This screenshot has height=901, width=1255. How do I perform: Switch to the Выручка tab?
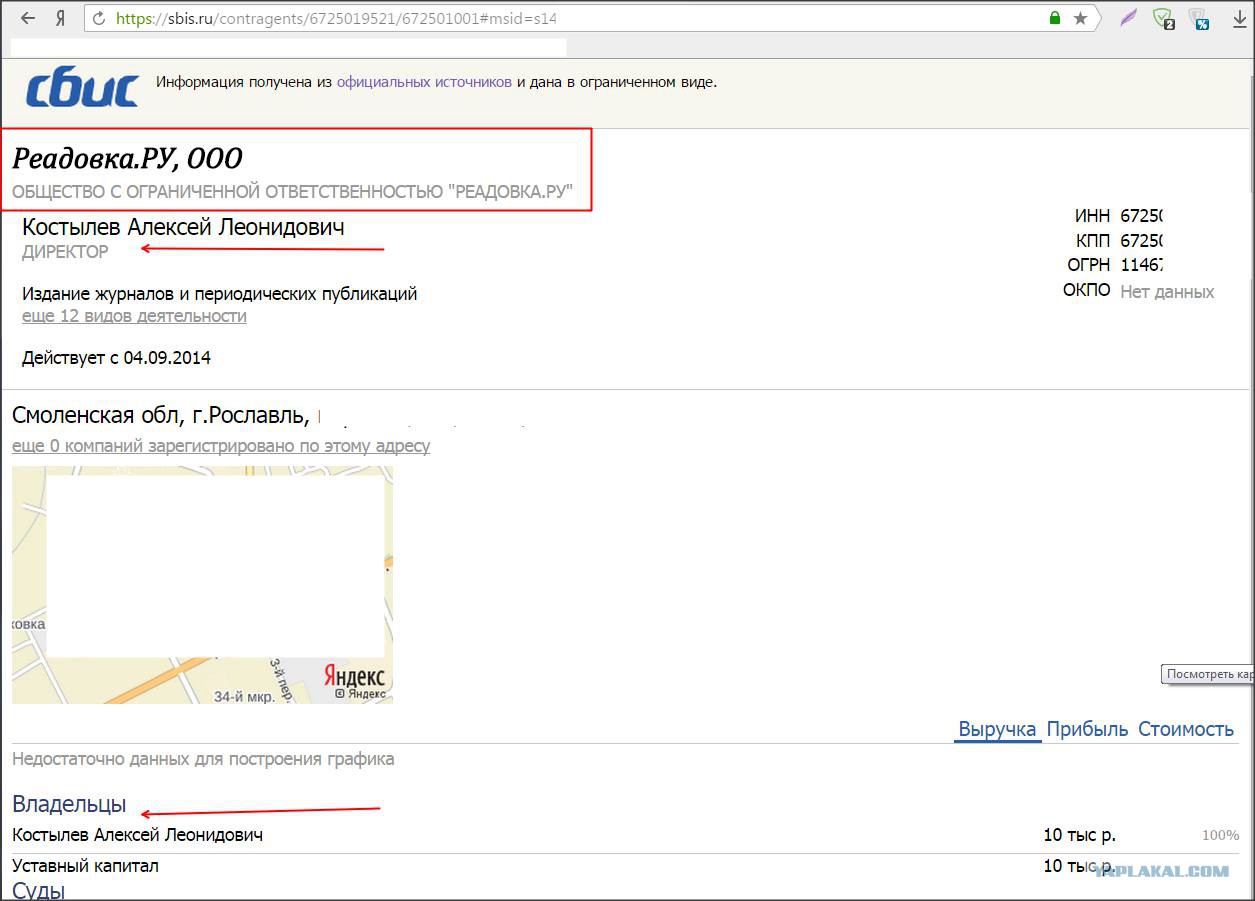997,729
